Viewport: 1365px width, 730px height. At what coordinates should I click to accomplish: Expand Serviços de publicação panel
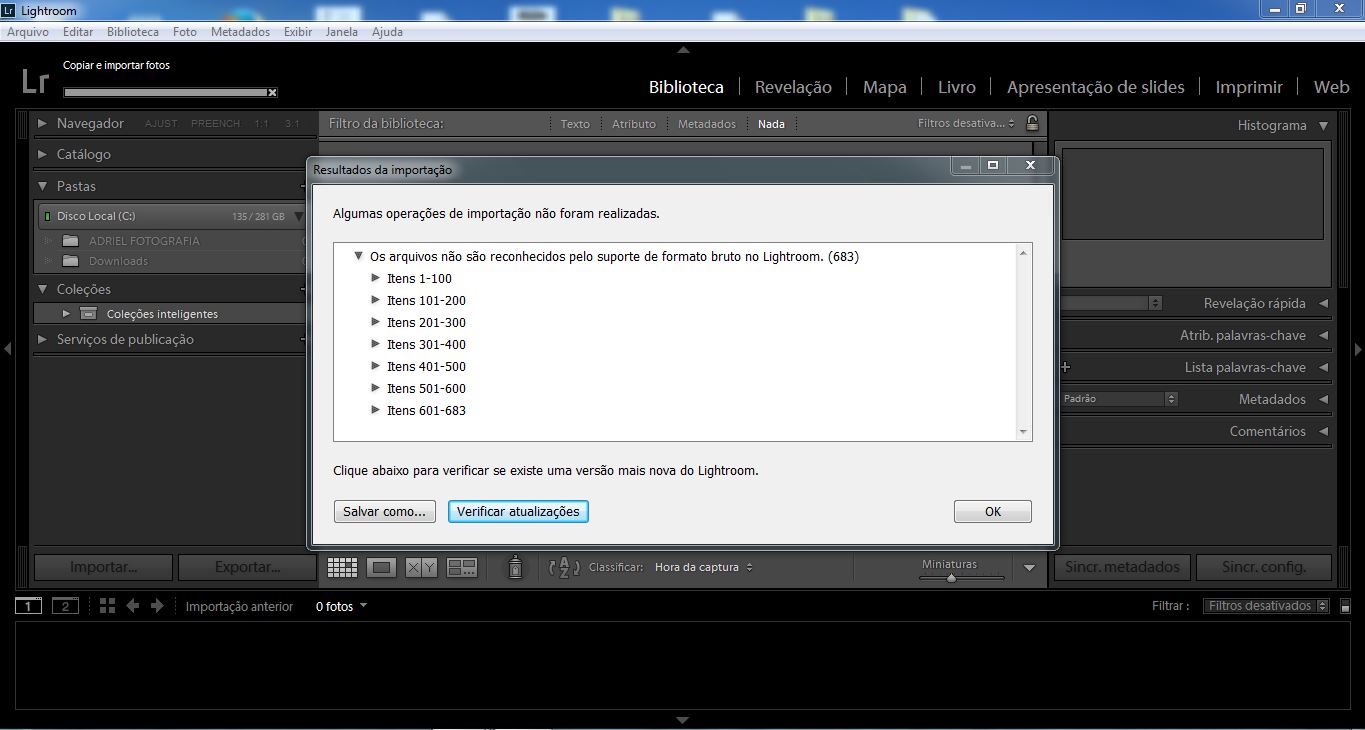point(42,339)
